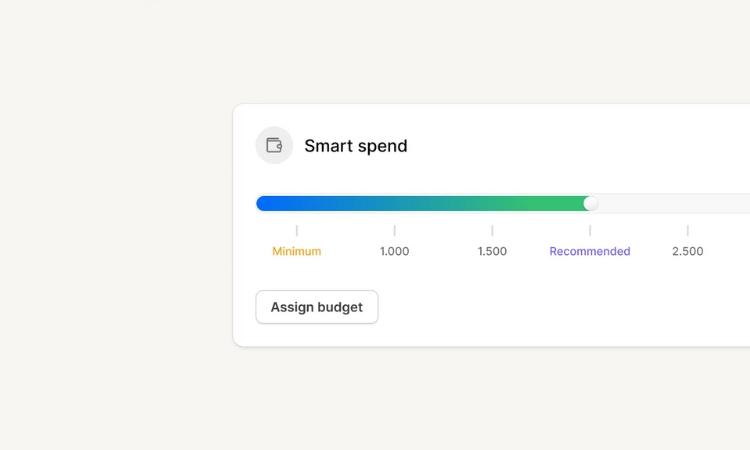Click the tick mark above 1.000
Screen dimensions: 750x450
click(x=395, y=230)
